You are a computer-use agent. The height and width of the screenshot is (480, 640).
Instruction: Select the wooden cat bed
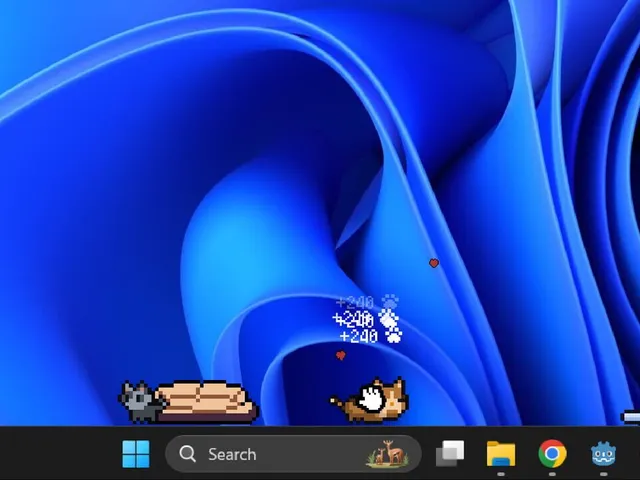[206, 401]
